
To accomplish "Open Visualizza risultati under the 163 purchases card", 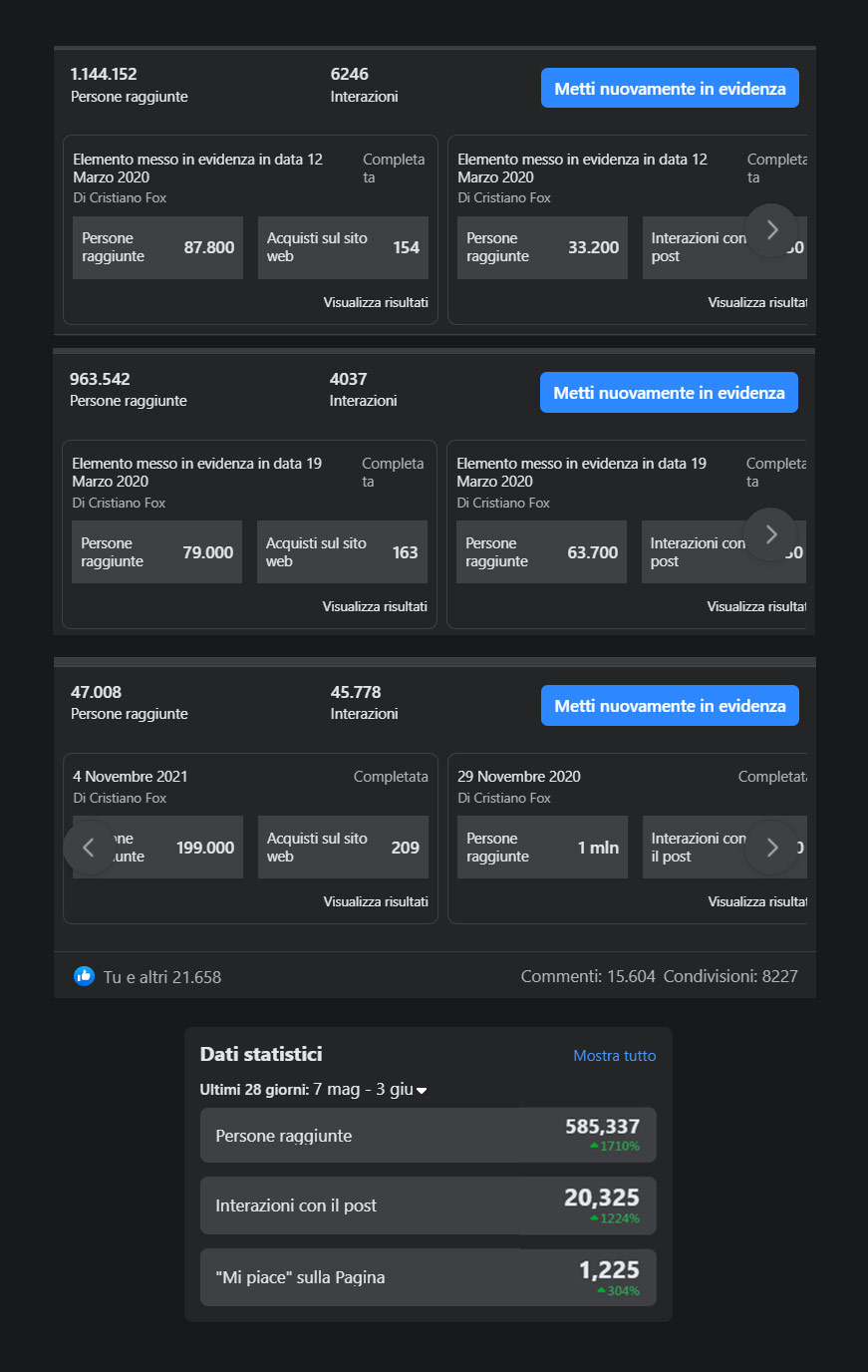I will coord(375,606).
